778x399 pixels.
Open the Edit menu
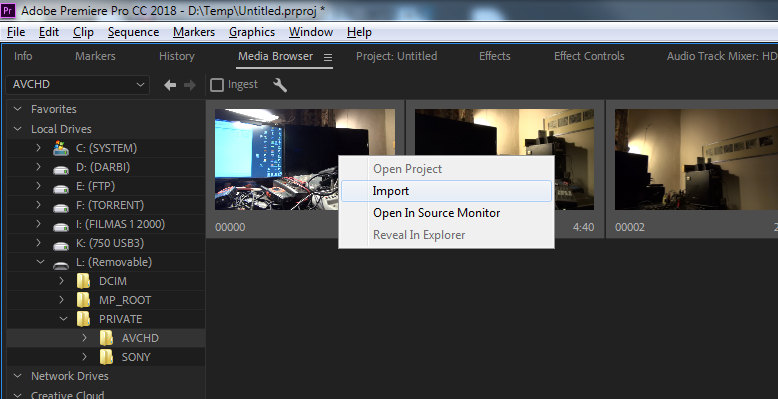(49, 32)
